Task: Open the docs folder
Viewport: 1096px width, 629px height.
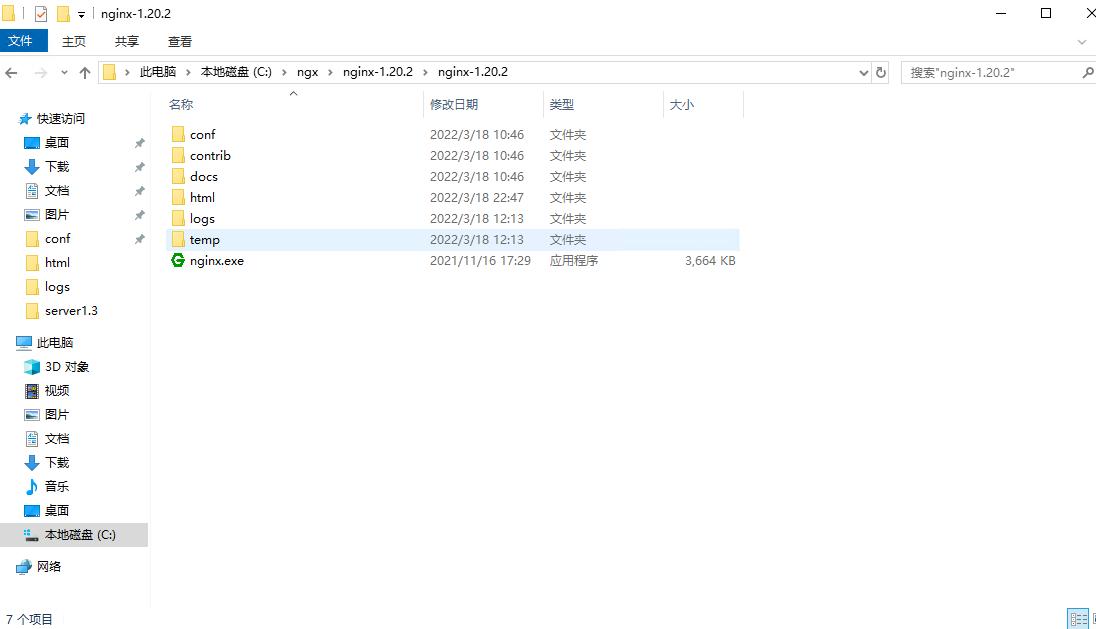Action: 204,176
